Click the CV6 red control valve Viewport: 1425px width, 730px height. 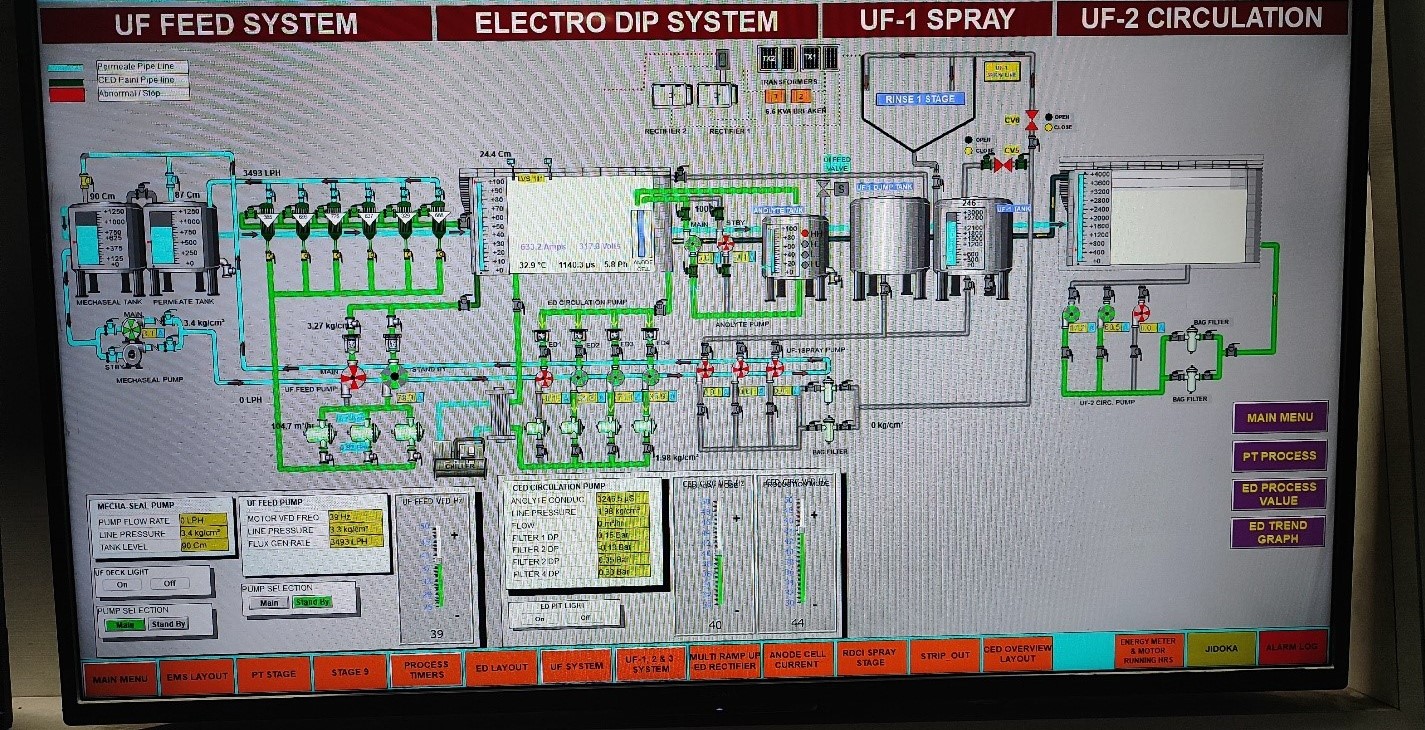[1032, 119]
